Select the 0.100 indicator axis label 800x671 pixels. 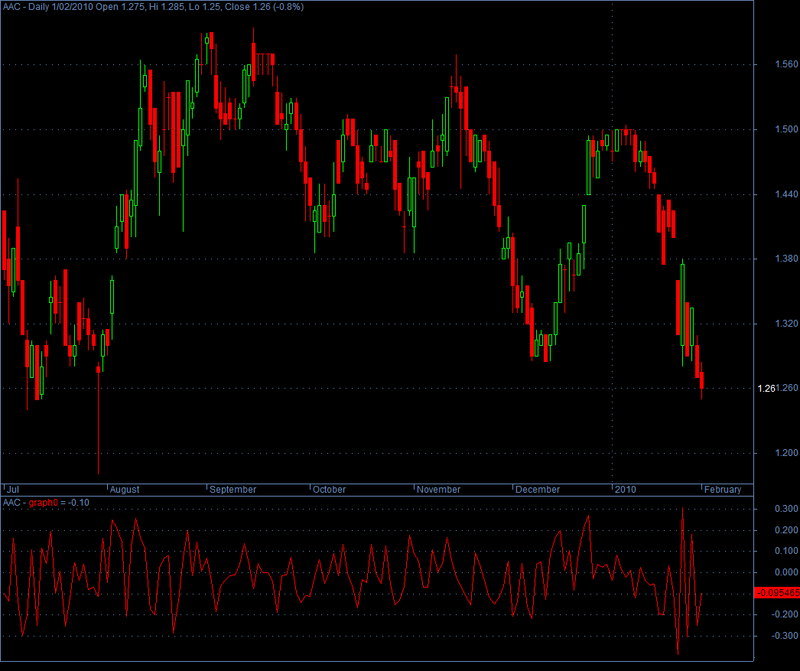pos(786,551)
